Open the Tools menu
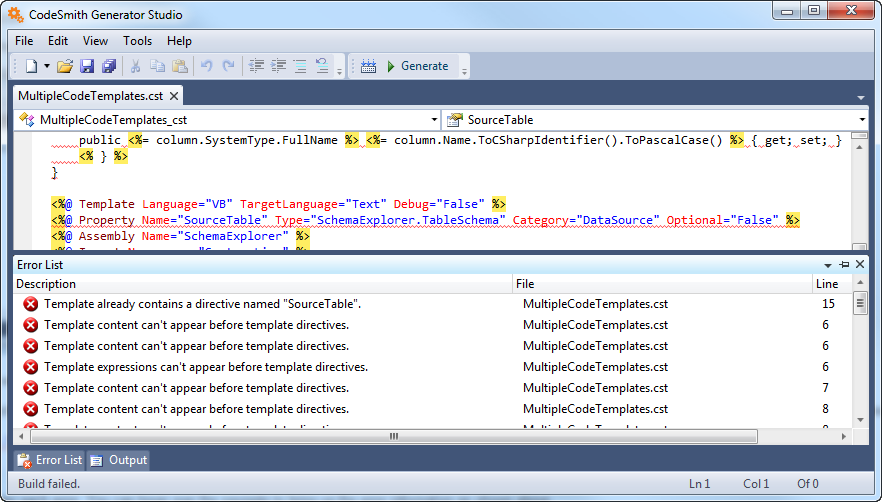This screenshot has height=502, width=882. [137, 41]
